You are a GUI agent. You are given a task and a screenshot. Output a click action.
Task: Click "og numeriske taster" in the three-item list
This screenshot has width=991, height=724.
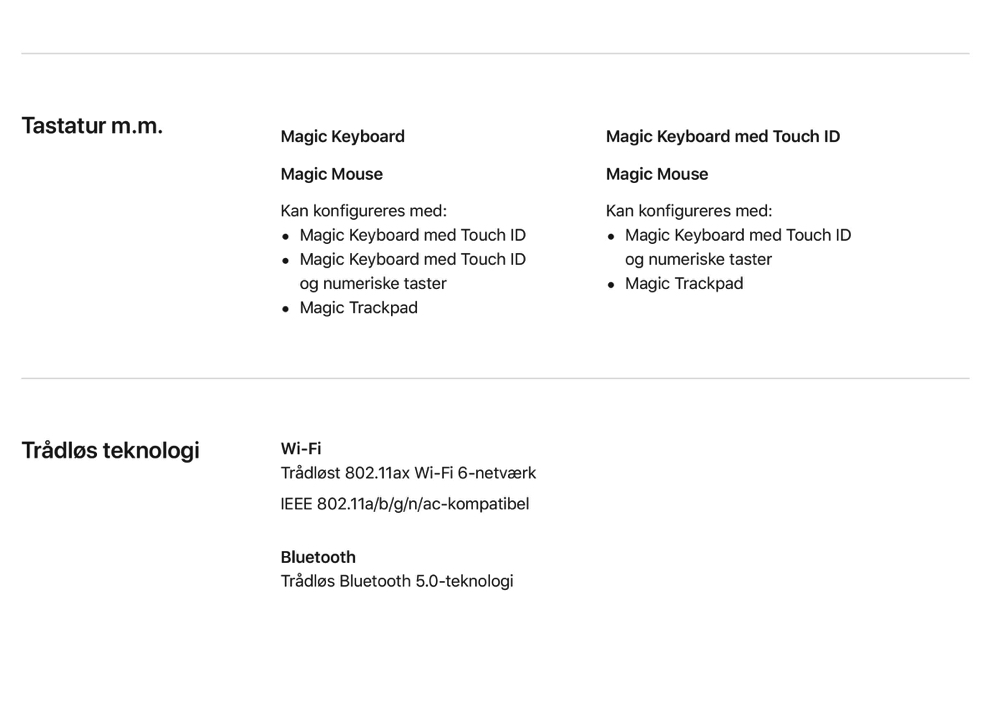click(x=373, y=283)
